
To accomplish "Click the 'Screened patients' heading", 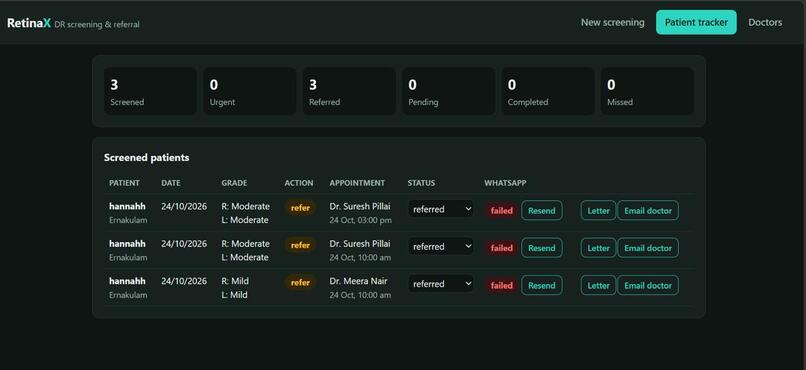I will pyautogui.click(x=146, y=158).
